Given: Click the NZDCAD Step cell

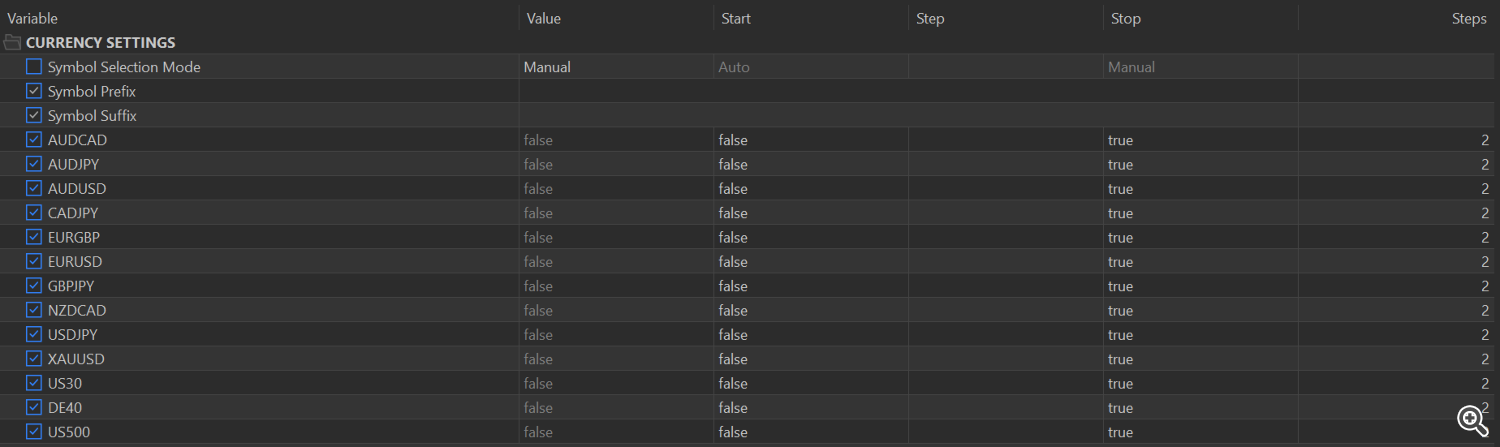Looking at the screenshot, I should pos(1006,310).
